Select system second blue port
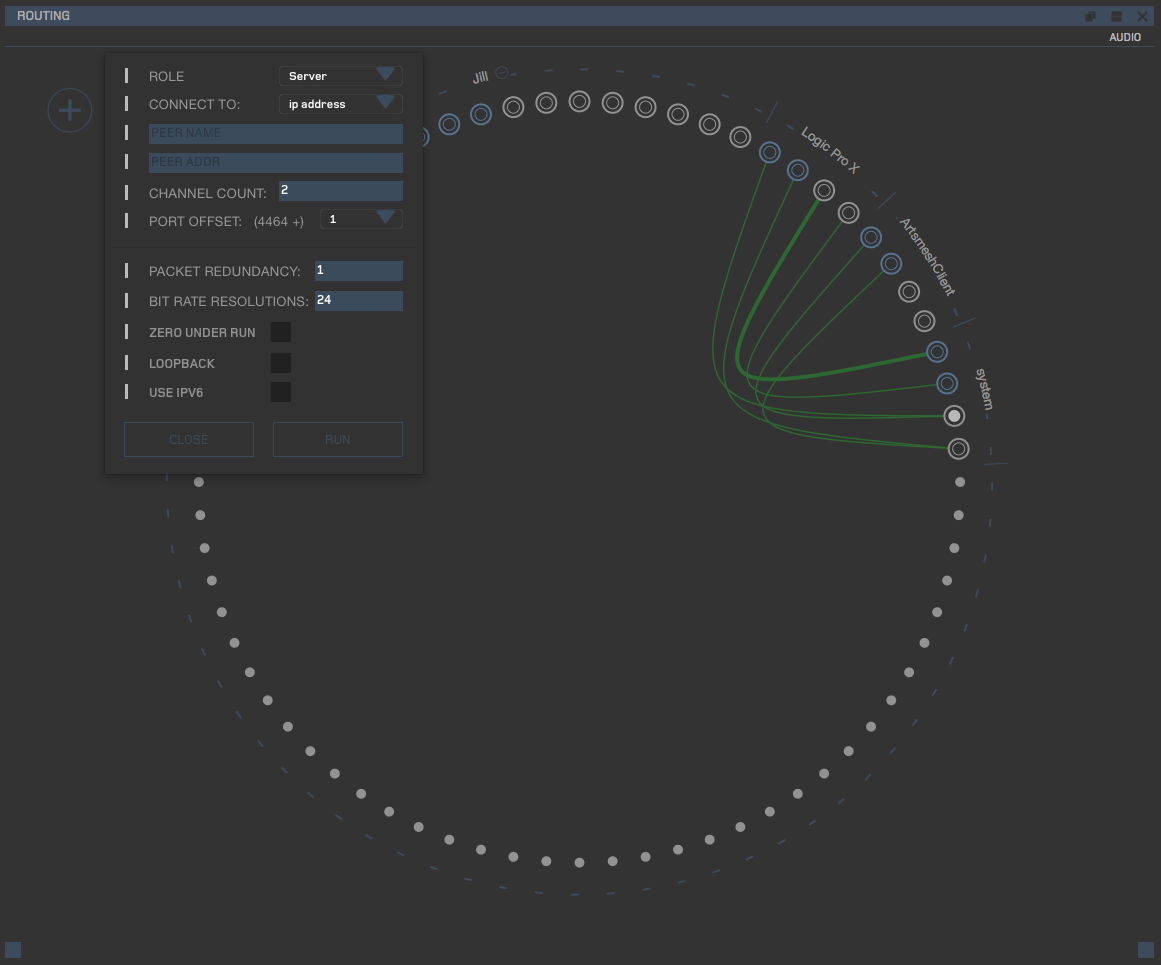This screenshot has width=1161, height=965. click(947, 384)
